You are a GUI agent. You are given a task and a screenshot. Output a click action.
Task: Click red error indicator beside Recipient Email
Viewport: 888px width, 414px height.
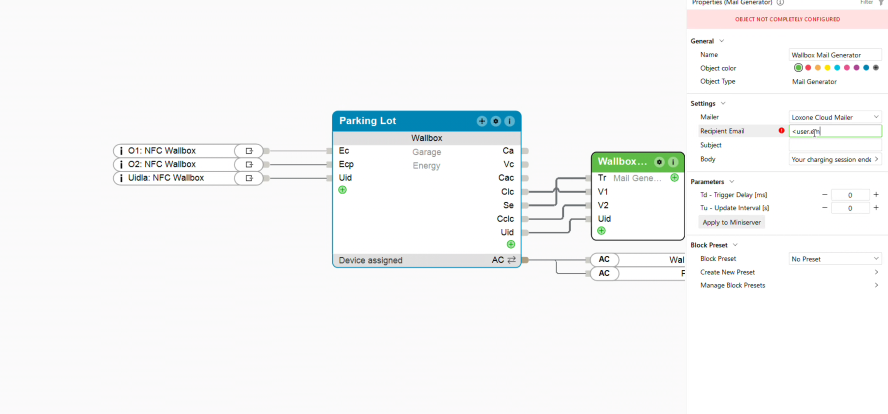[781, 131]
